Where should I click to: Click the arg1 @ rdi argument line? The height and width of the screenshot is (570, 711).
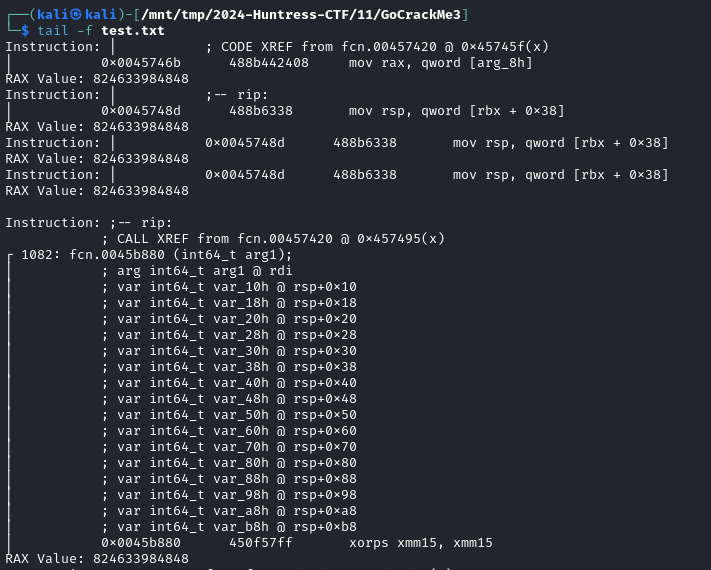pyautogui.click(x=197, y=271)
